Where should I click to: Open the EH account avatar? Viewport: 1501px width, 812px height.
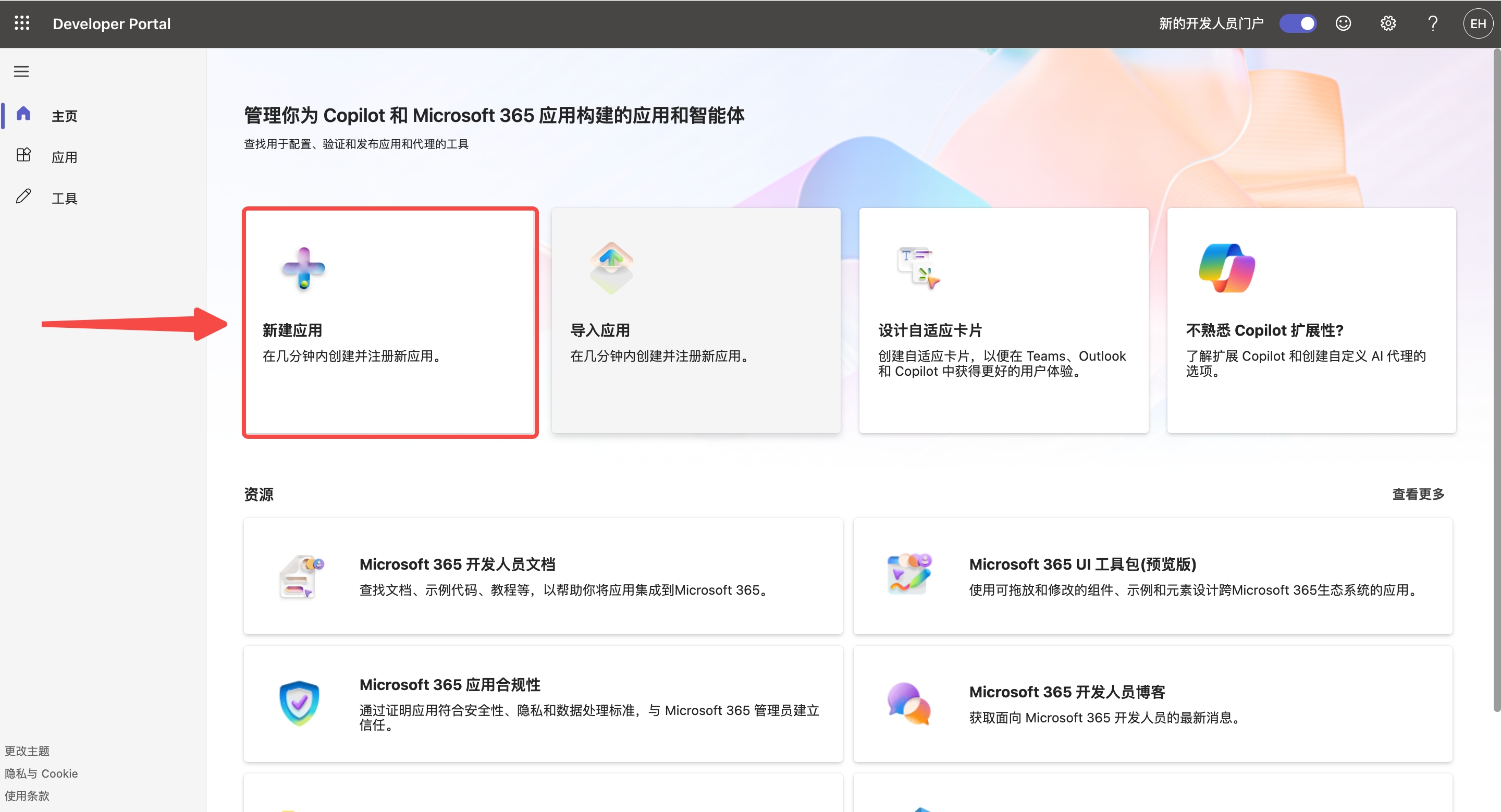[x=1478, y=23]
